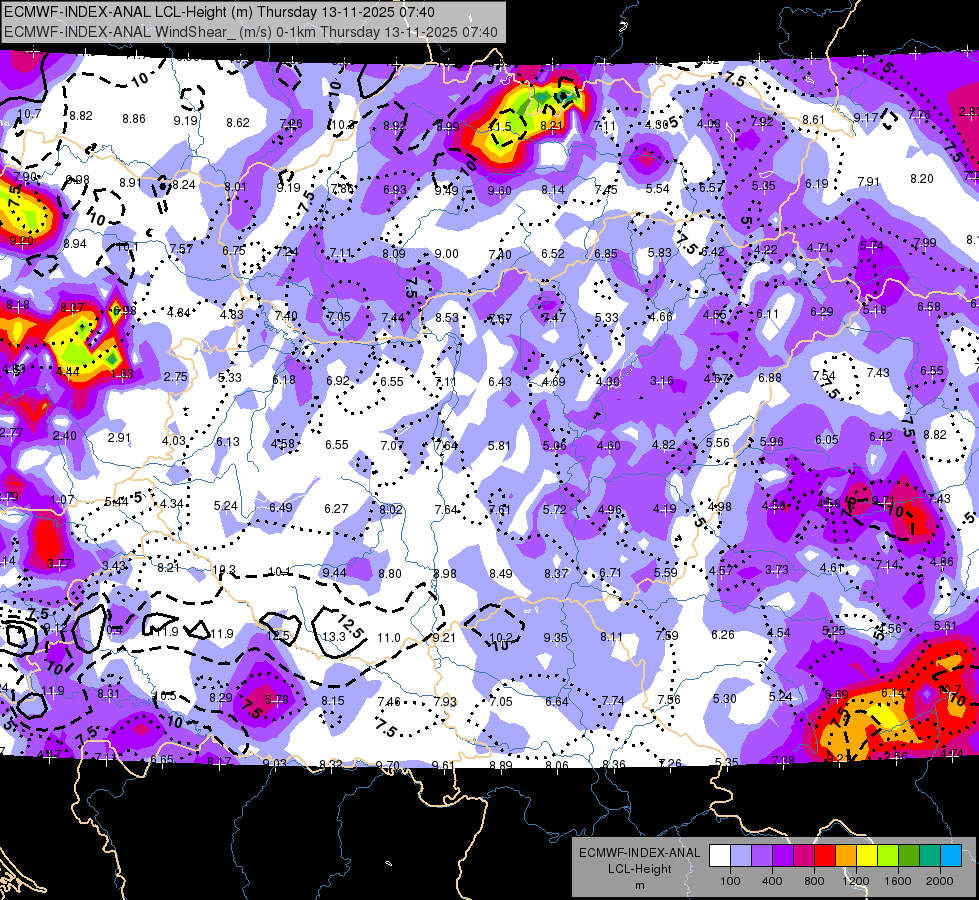Click the wind shear value 2.91
This screenshot has width=979, height=900.
119,437
